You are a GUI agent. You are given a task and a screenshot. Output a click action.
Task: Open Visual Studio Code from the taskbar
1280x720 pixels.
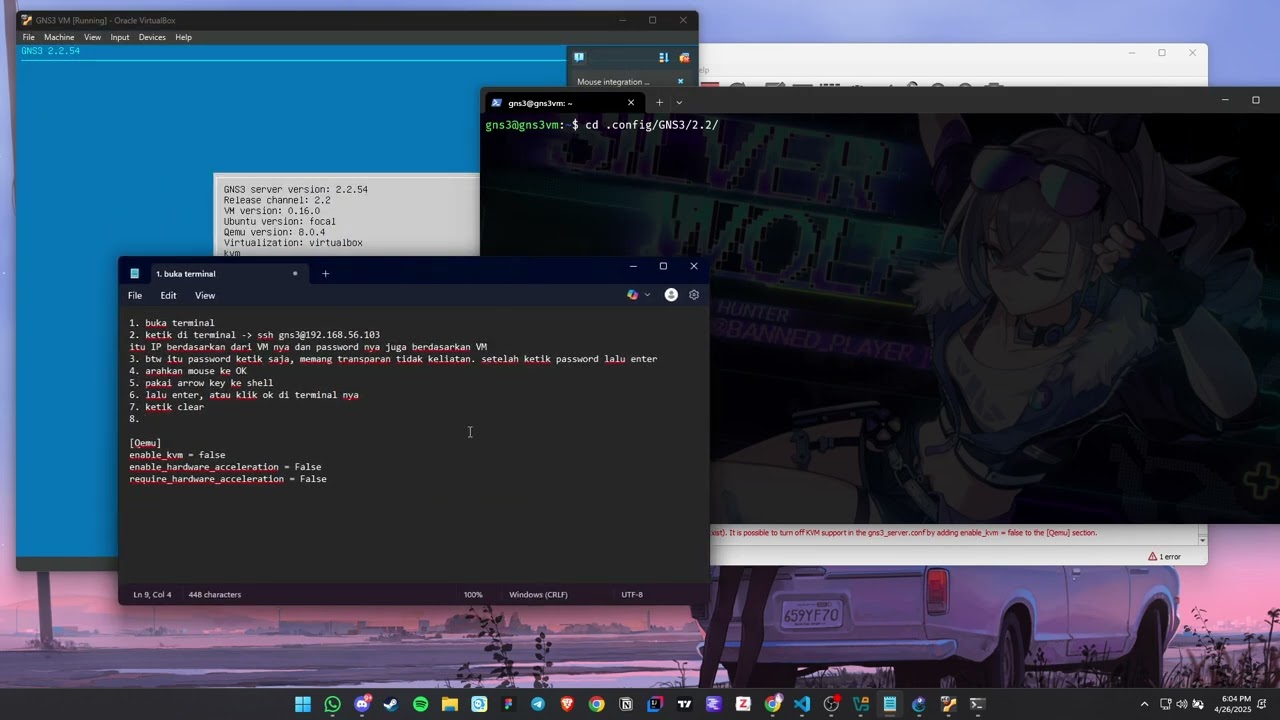click(802, 704)
